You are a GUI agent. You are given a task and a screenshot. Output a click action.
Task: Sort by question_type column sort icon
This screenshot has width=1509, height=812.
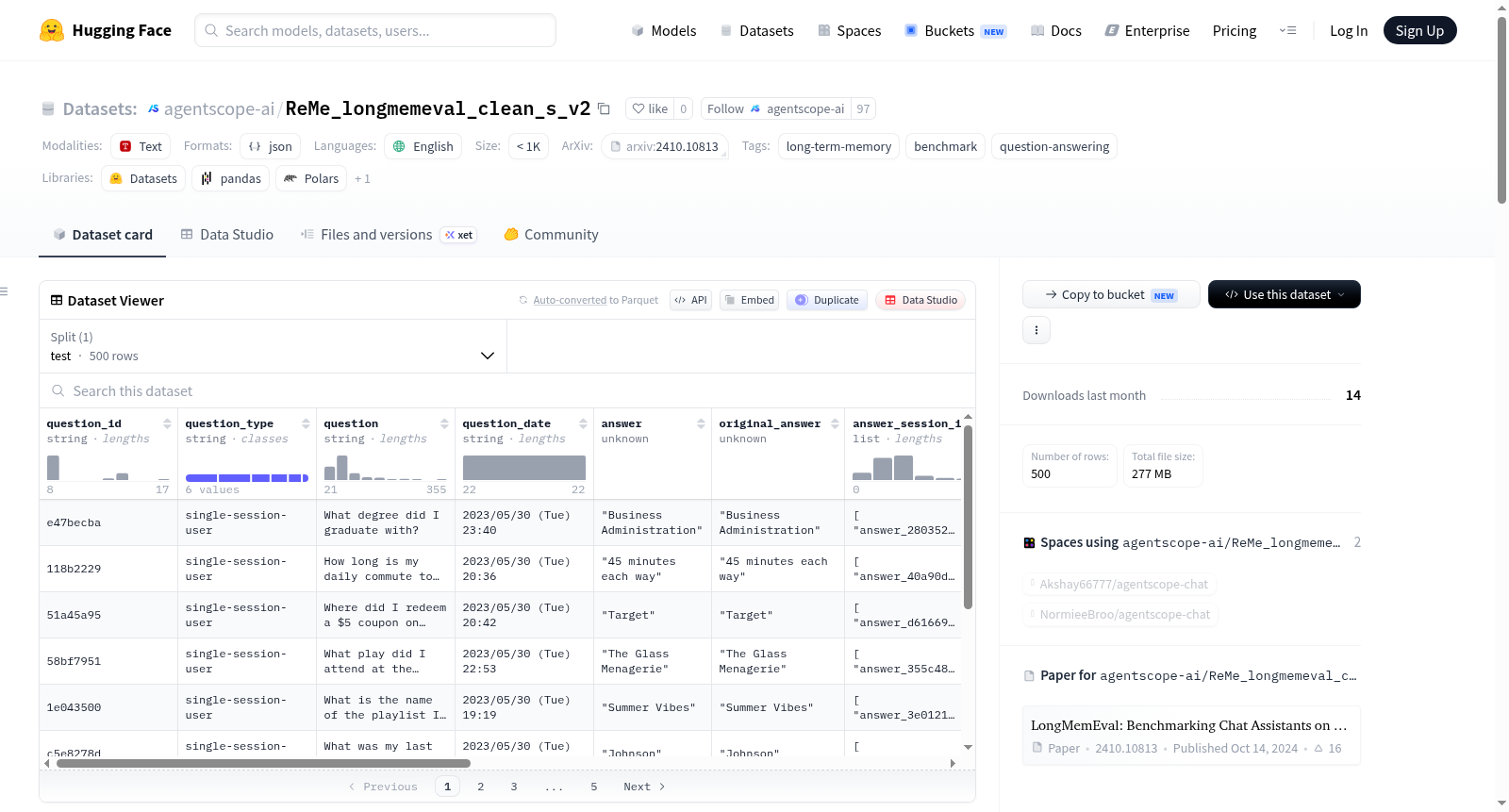[x=306, y=423]
